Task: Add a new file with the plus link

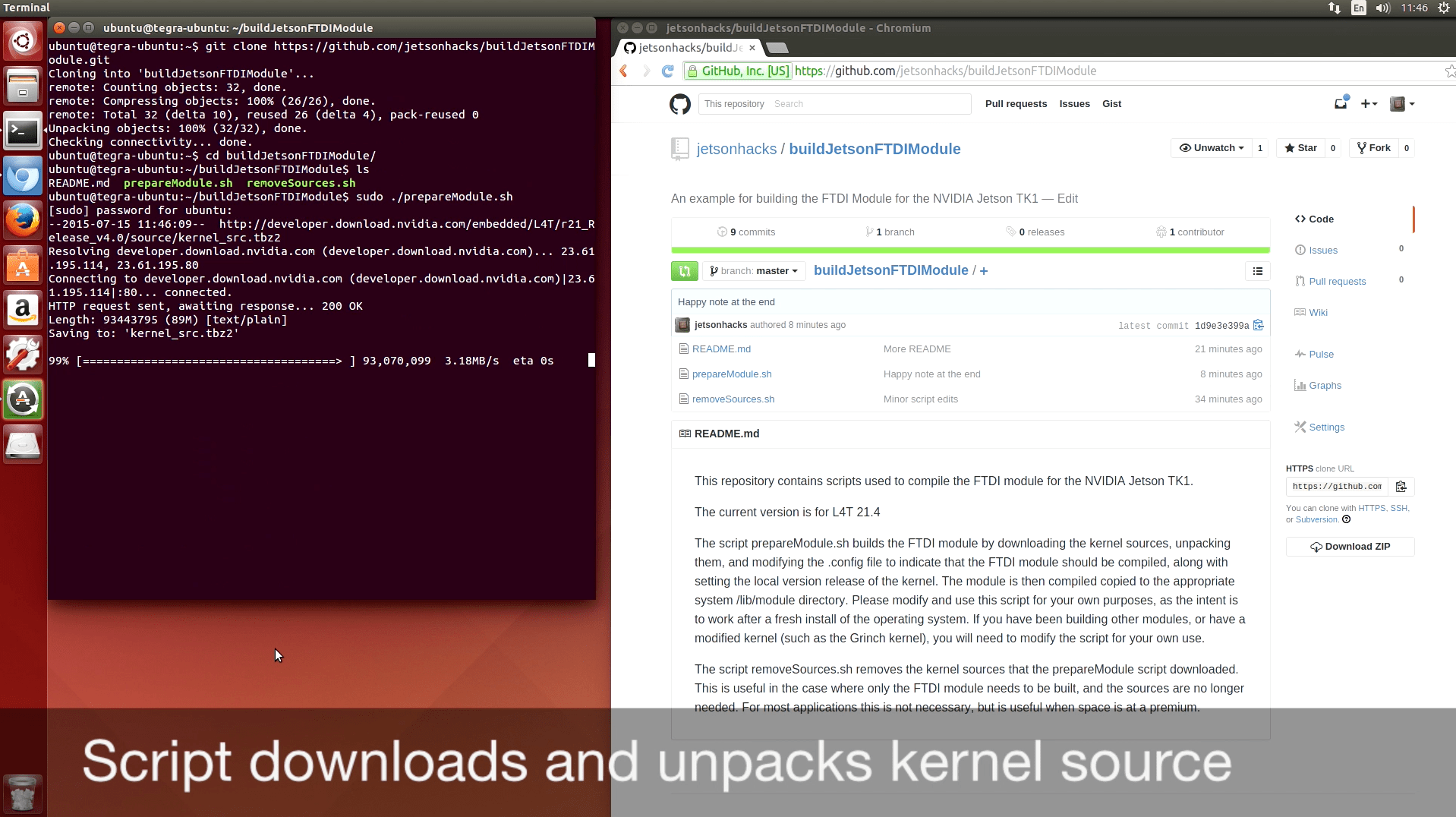Action: [x=984, y=271]
